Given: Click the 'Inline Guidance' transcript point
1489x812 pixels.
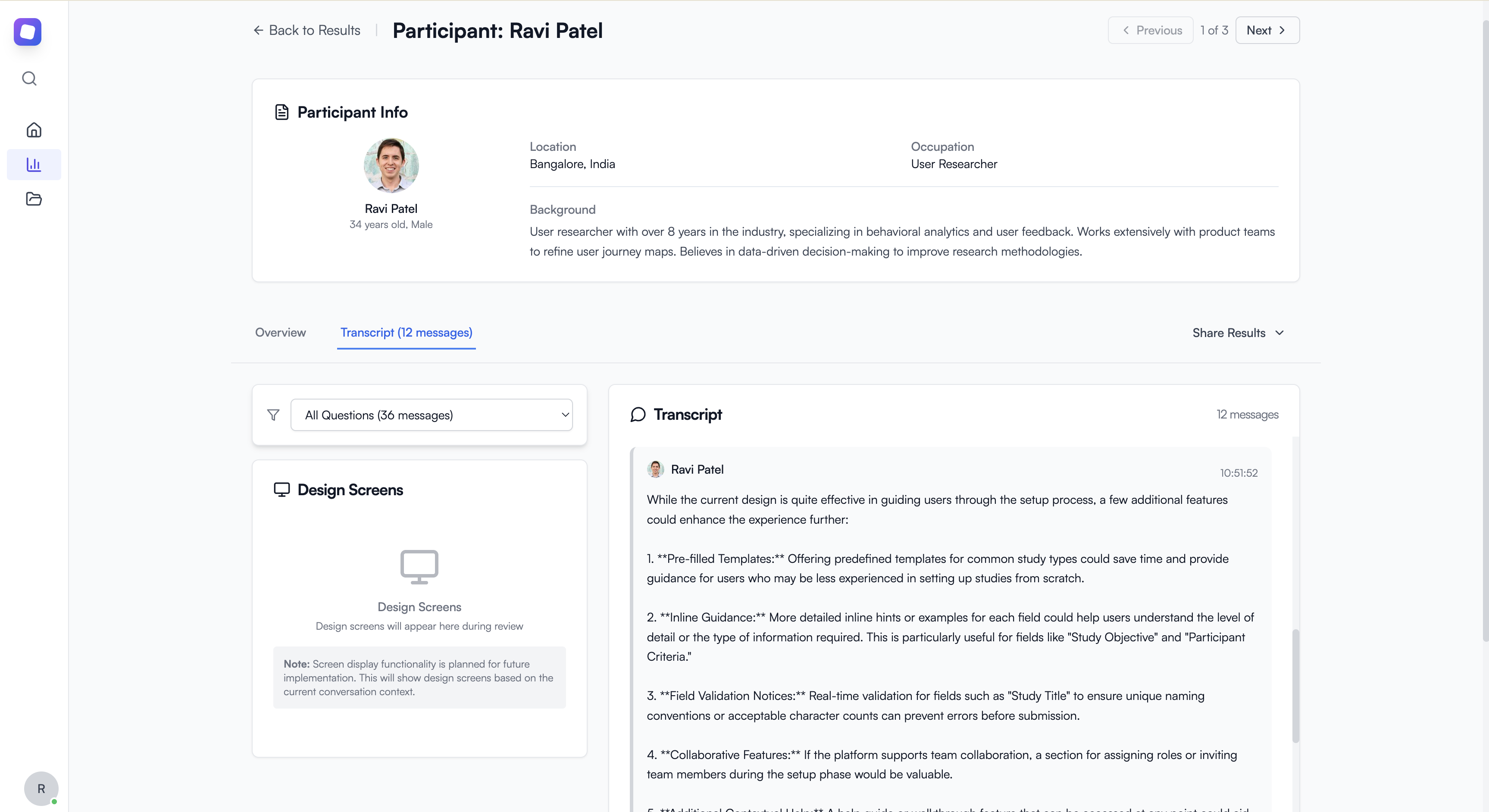Looking at the screenshot, I should pyautogui.click(x=950, y=637).
